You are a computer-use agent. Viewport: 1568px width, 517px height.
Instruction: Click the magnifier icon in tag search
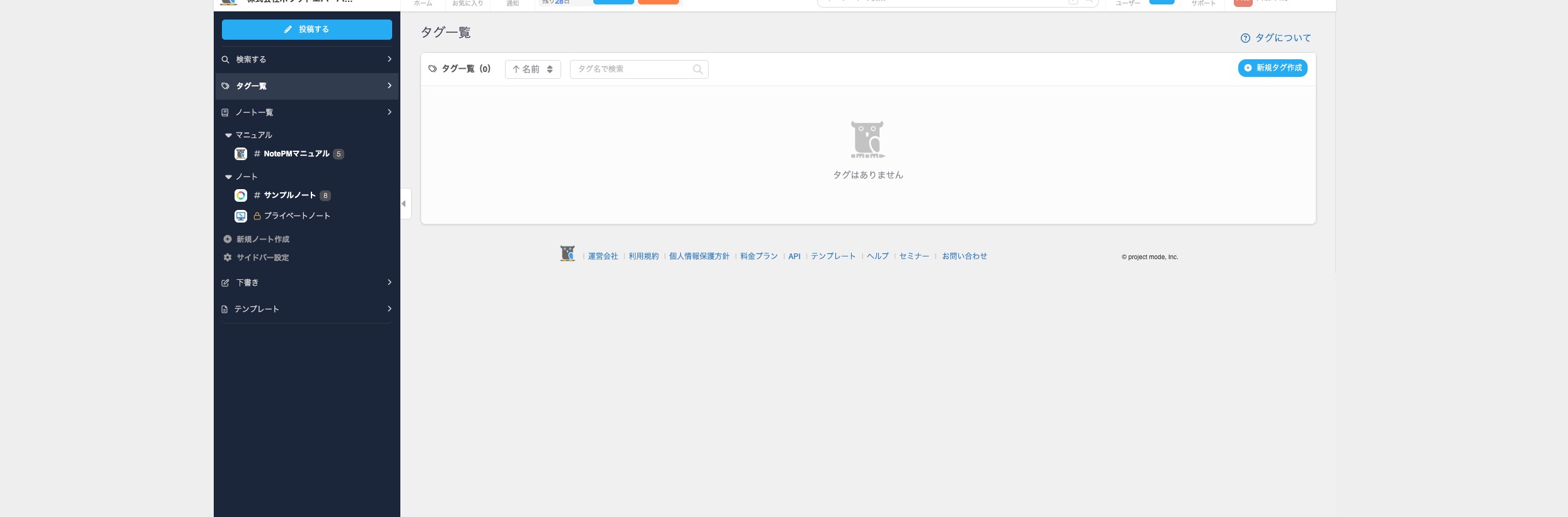pyautogui.click(x=697, y=69)
